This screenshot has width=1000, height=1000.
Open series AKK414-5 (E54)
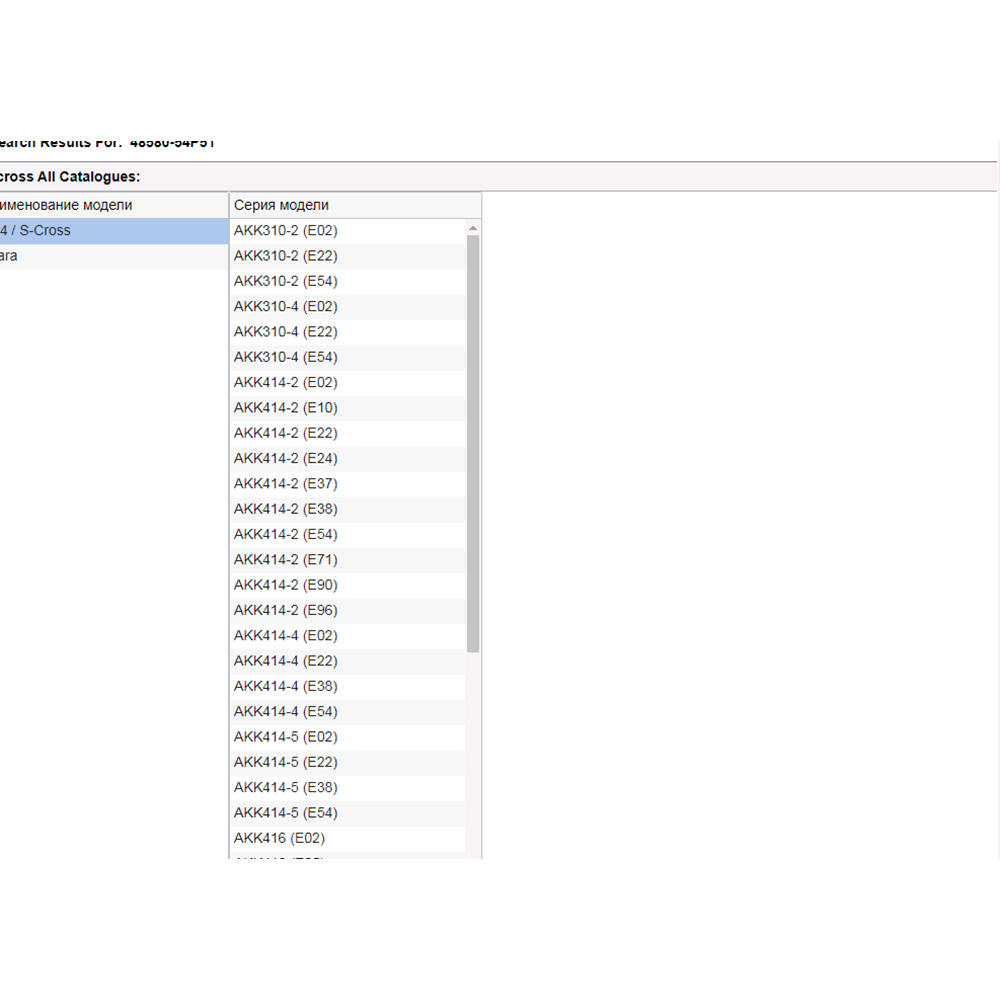click(x=286, y=812)
